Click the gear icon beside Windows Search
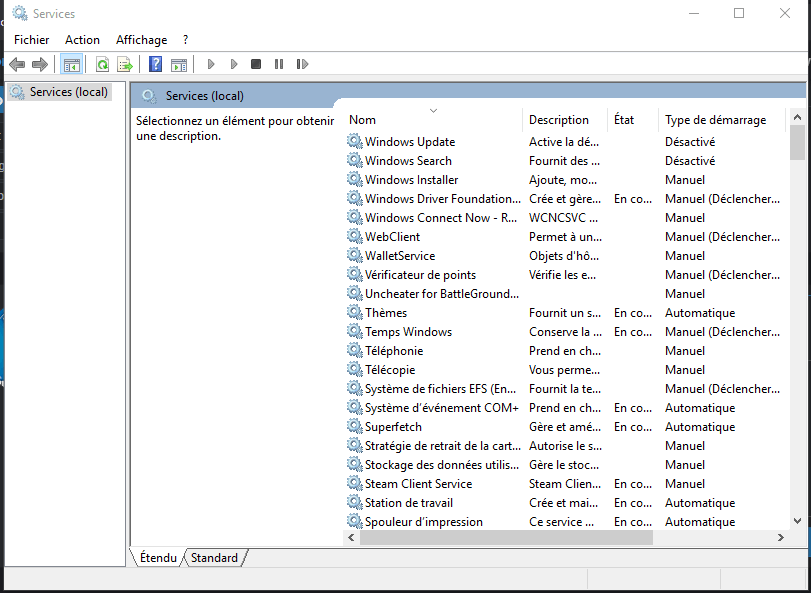This screenshot has width=811, height=593. pos(354,160)
